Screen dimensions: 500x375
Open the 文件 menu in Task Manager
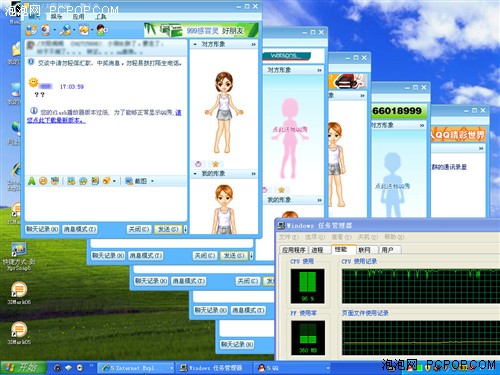click(289, 237)
